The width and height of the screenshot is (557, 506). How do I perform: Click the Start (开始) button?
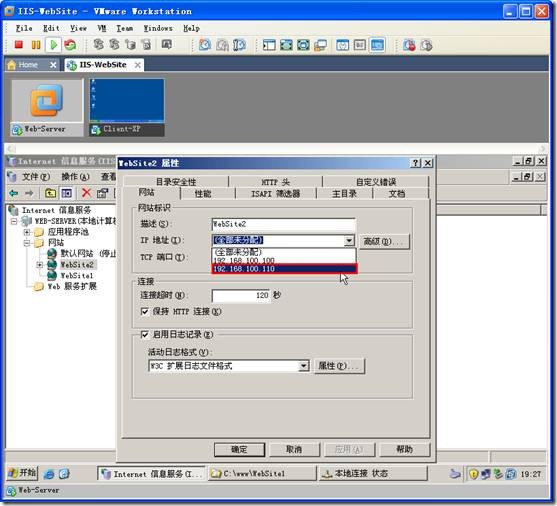pyautogui.click(x=22, y=473)
